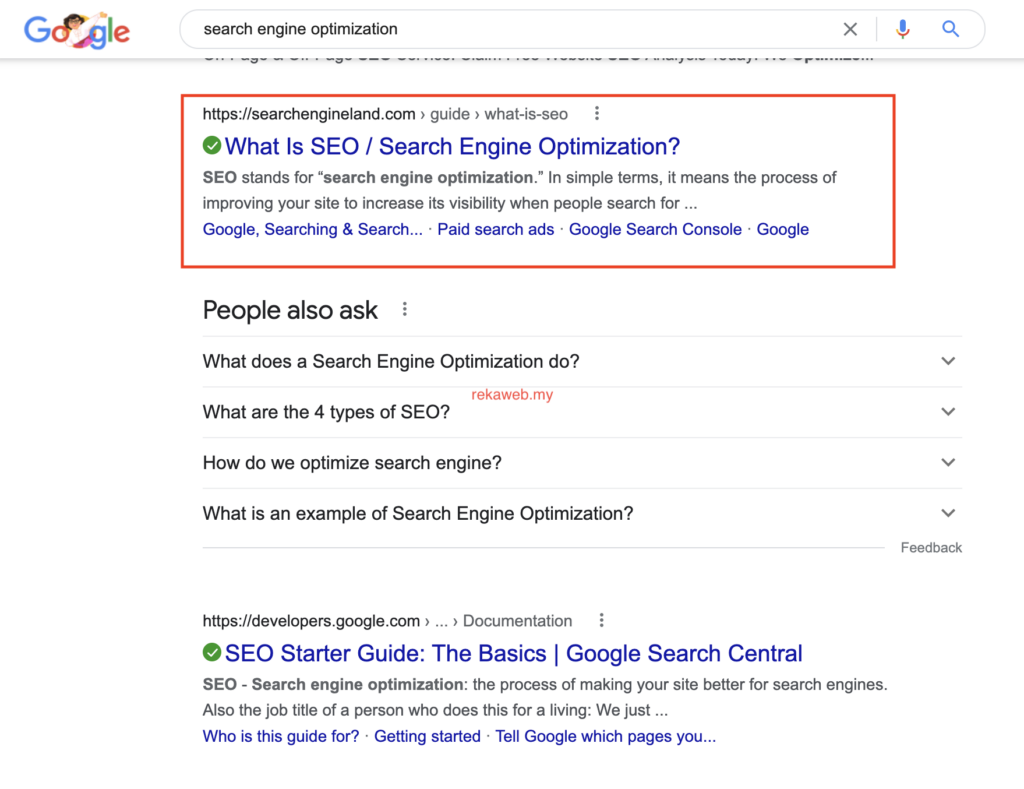The width and height of the screenshot is (1024, 789).
Task: Click the Feedback link
Action: [x=931, y=547]
